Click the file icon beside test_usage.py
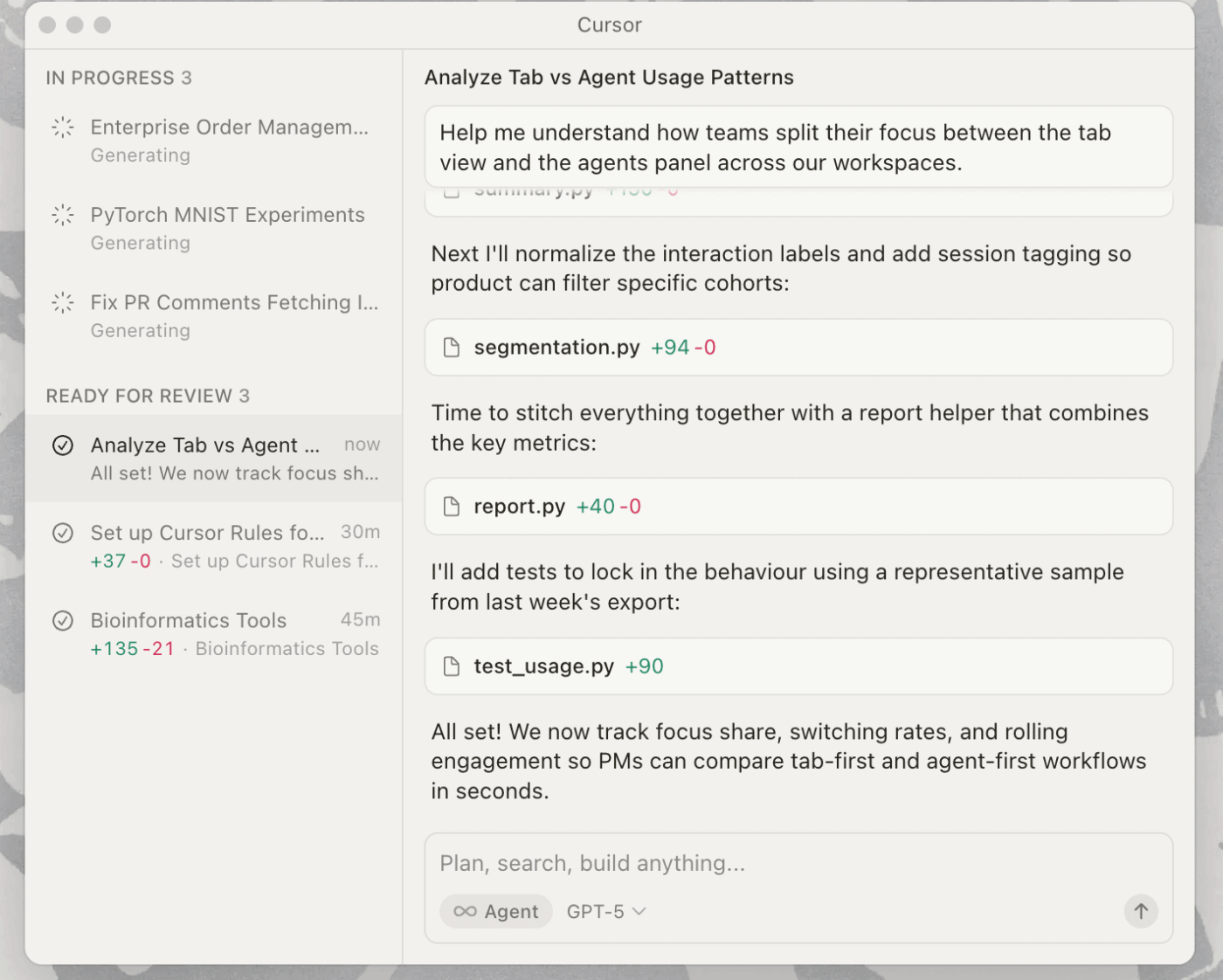This screenshot has width=1223, height=980. point(452,666)
